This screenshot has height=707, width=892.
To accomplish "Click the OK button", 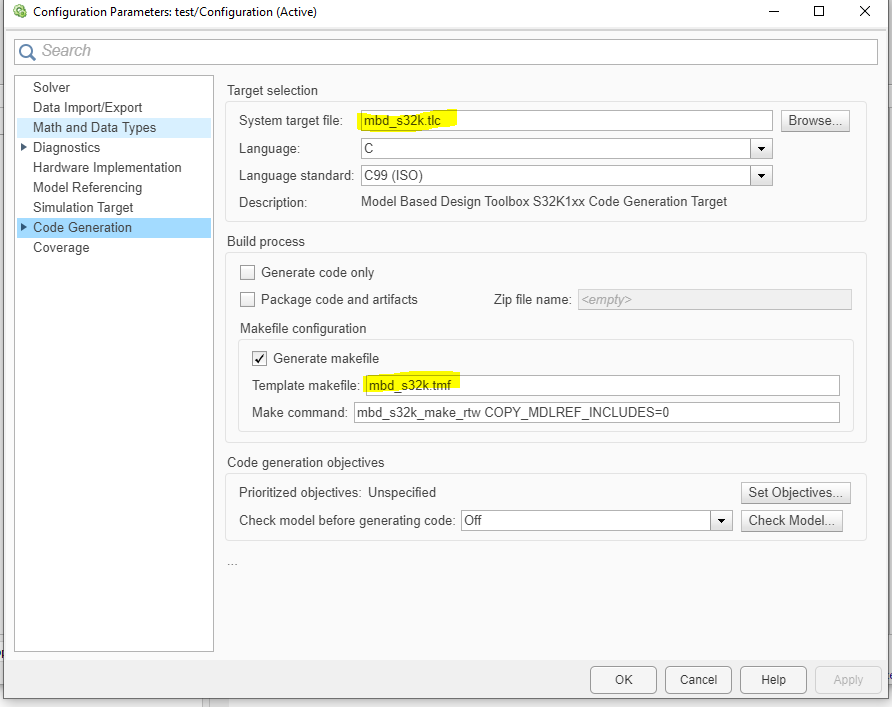I will pyautogui.click(x=623, y=680).
